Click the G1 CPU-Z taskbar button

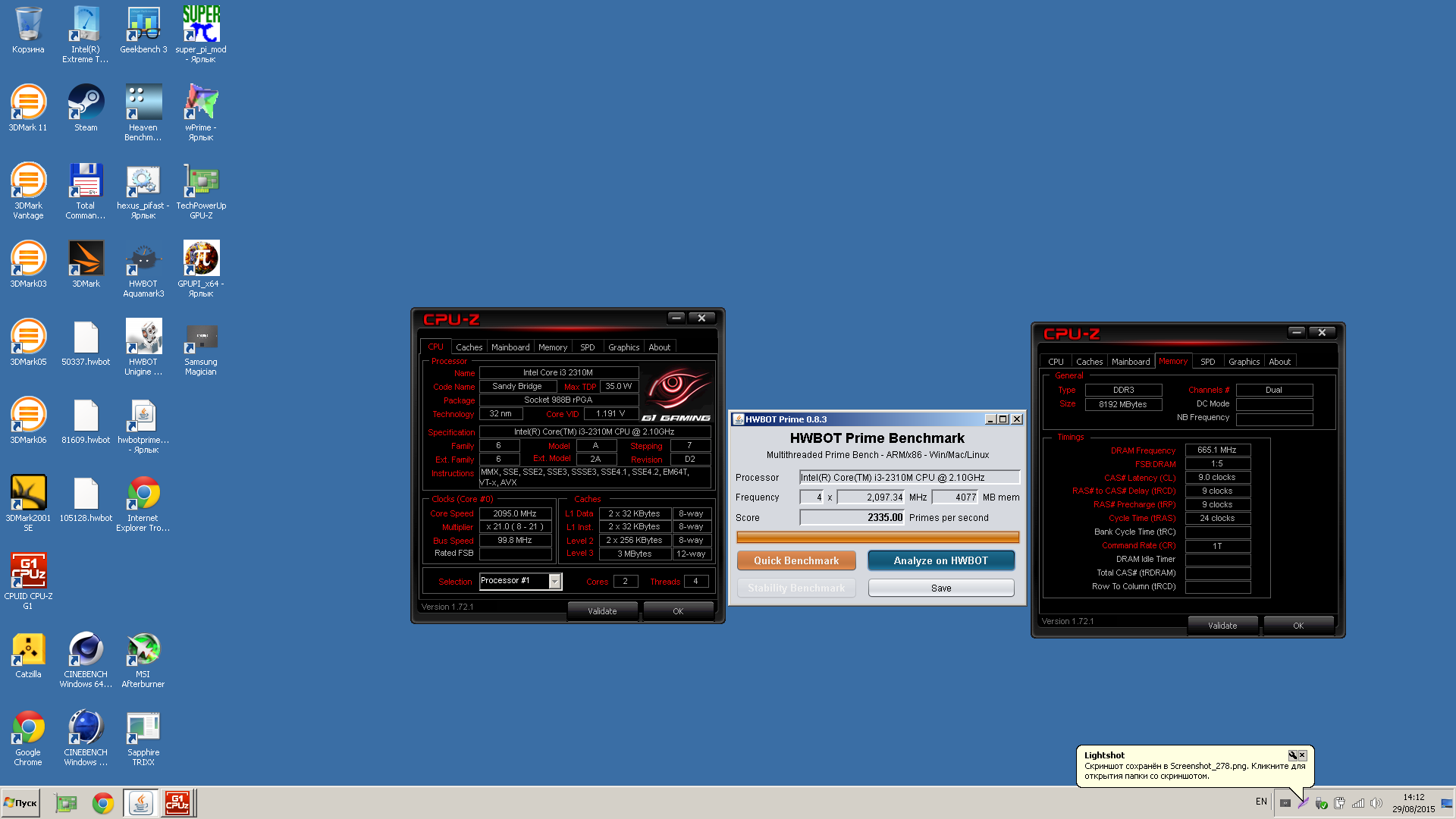coord(177,803)
